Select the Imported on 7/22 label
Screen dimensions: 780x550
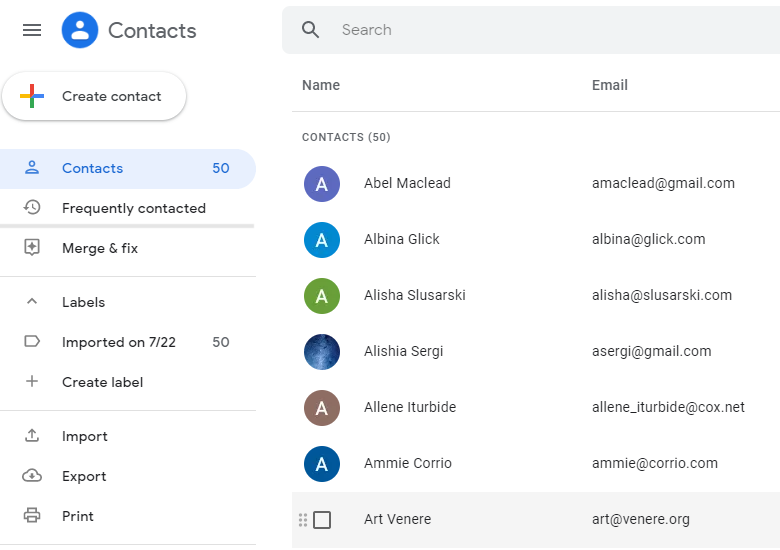click(x=118, y=342)
